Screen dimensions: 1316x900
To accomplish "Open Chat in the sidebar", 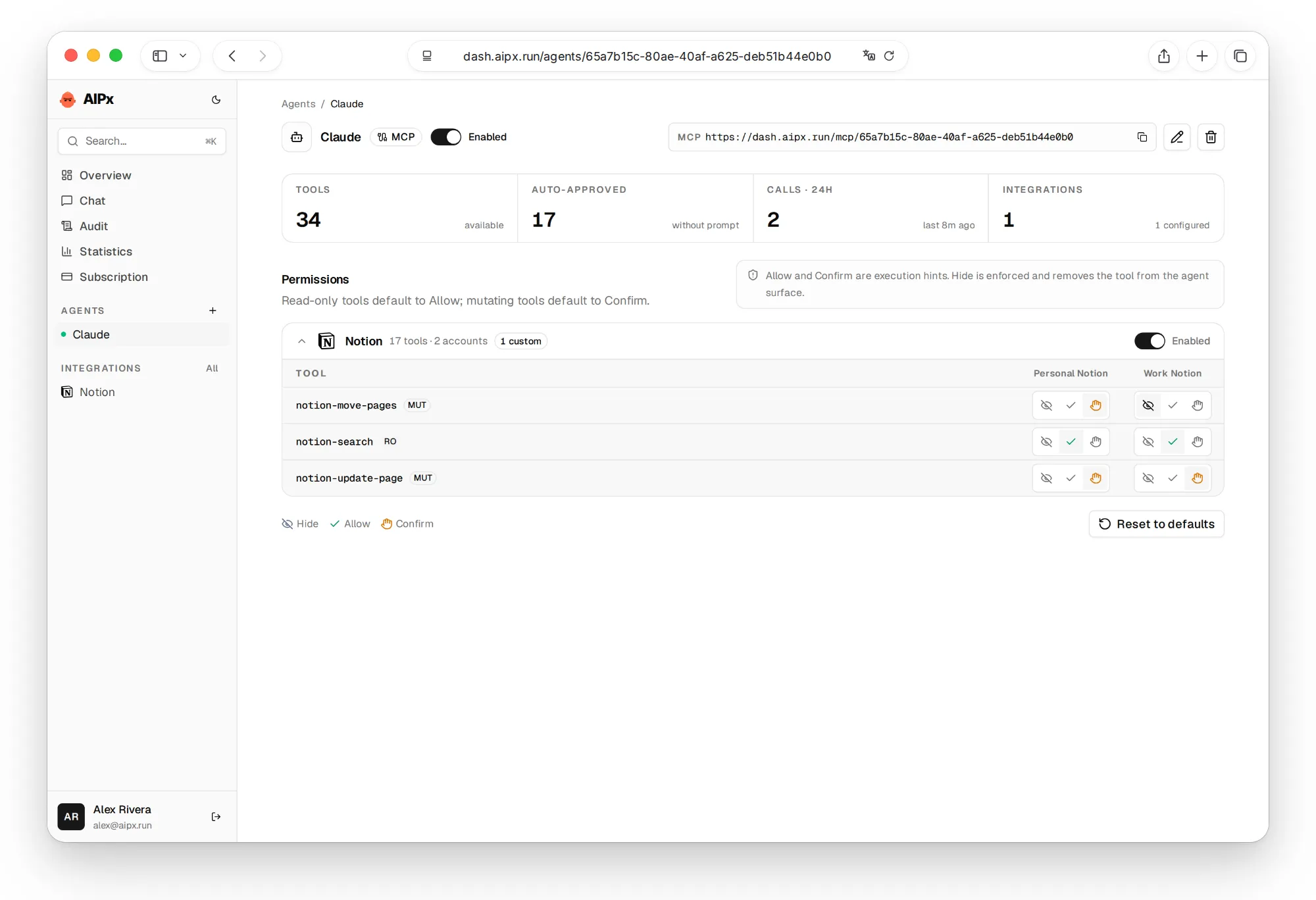I will (142, 201).
